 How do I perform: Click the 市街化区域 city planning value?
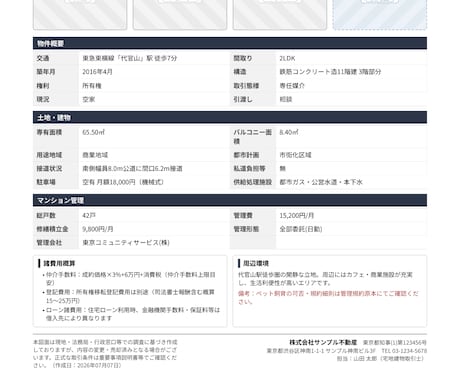pos(295,155)
